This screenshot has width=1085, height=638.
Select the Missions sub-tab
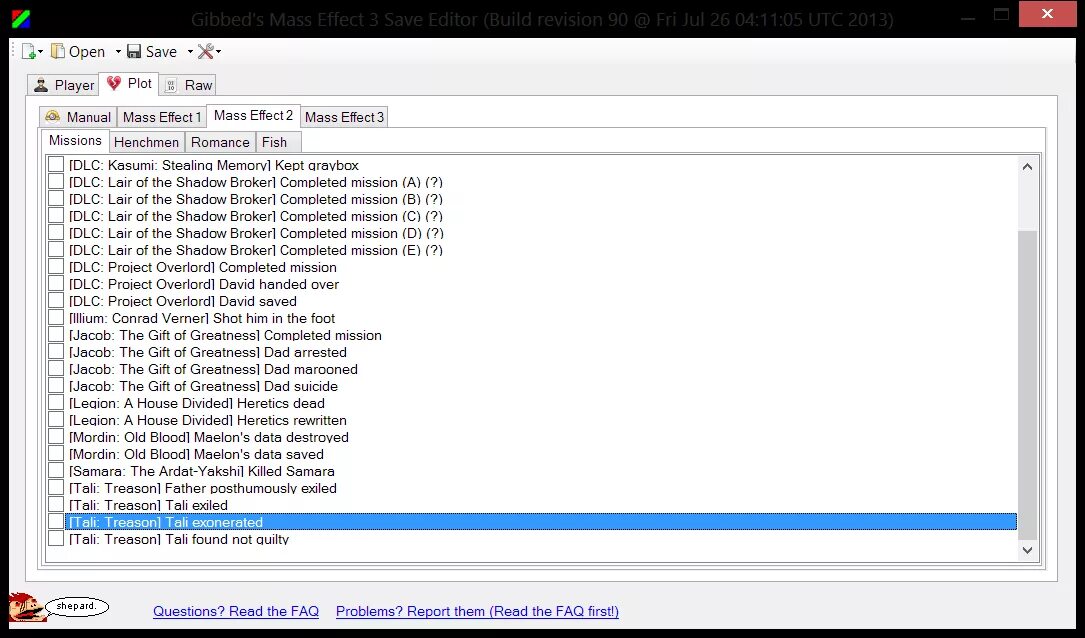(x=75, y=140)
